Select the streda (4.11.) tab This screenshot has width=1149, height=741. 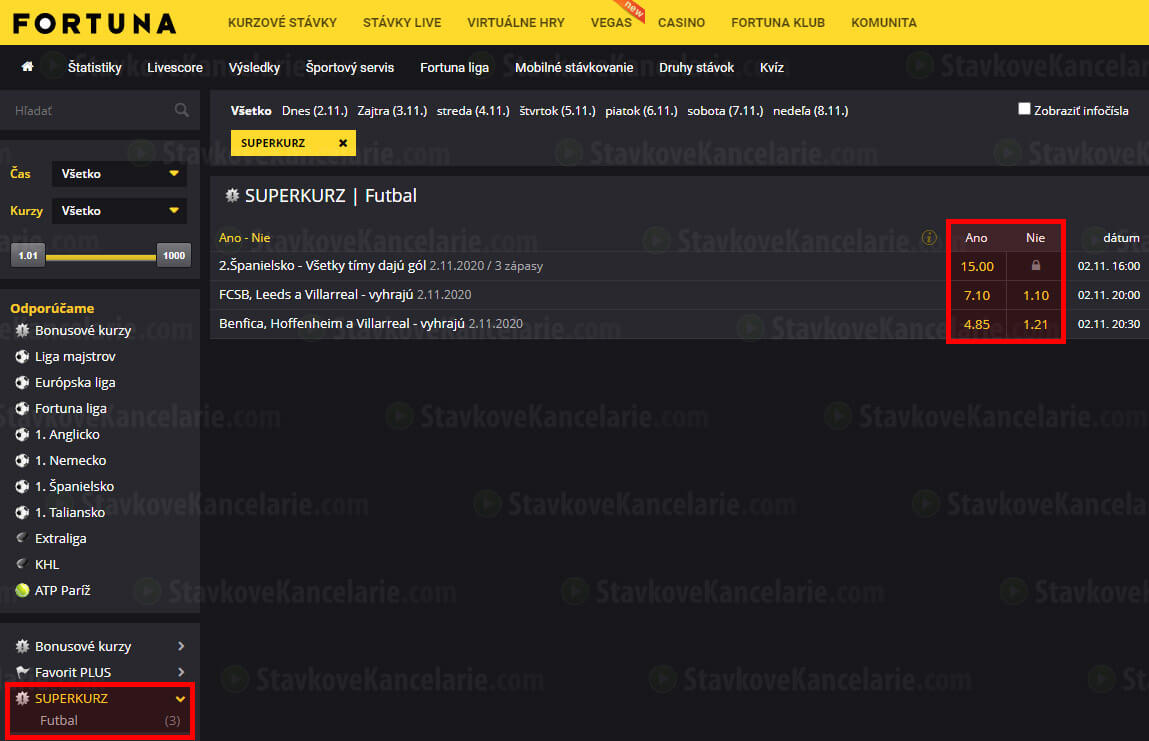click(x=473, y=111)
